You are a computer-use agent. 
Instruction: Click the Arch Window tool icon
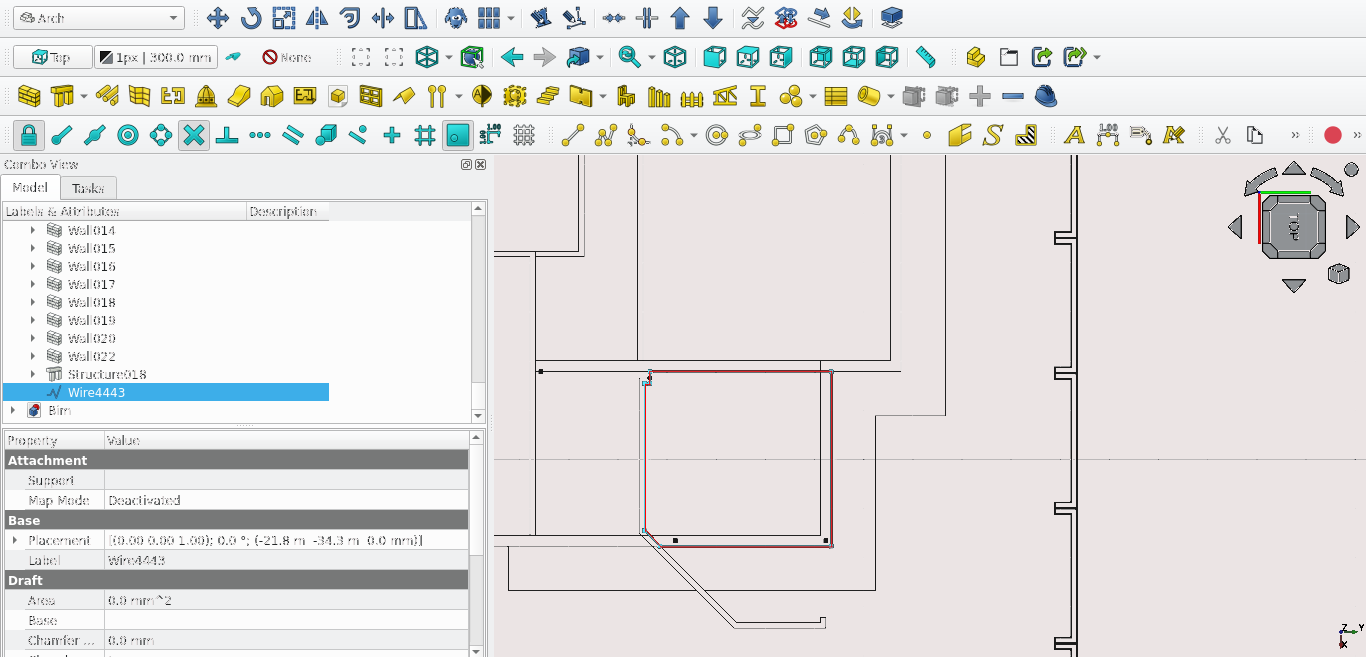(x=370, y=97)
